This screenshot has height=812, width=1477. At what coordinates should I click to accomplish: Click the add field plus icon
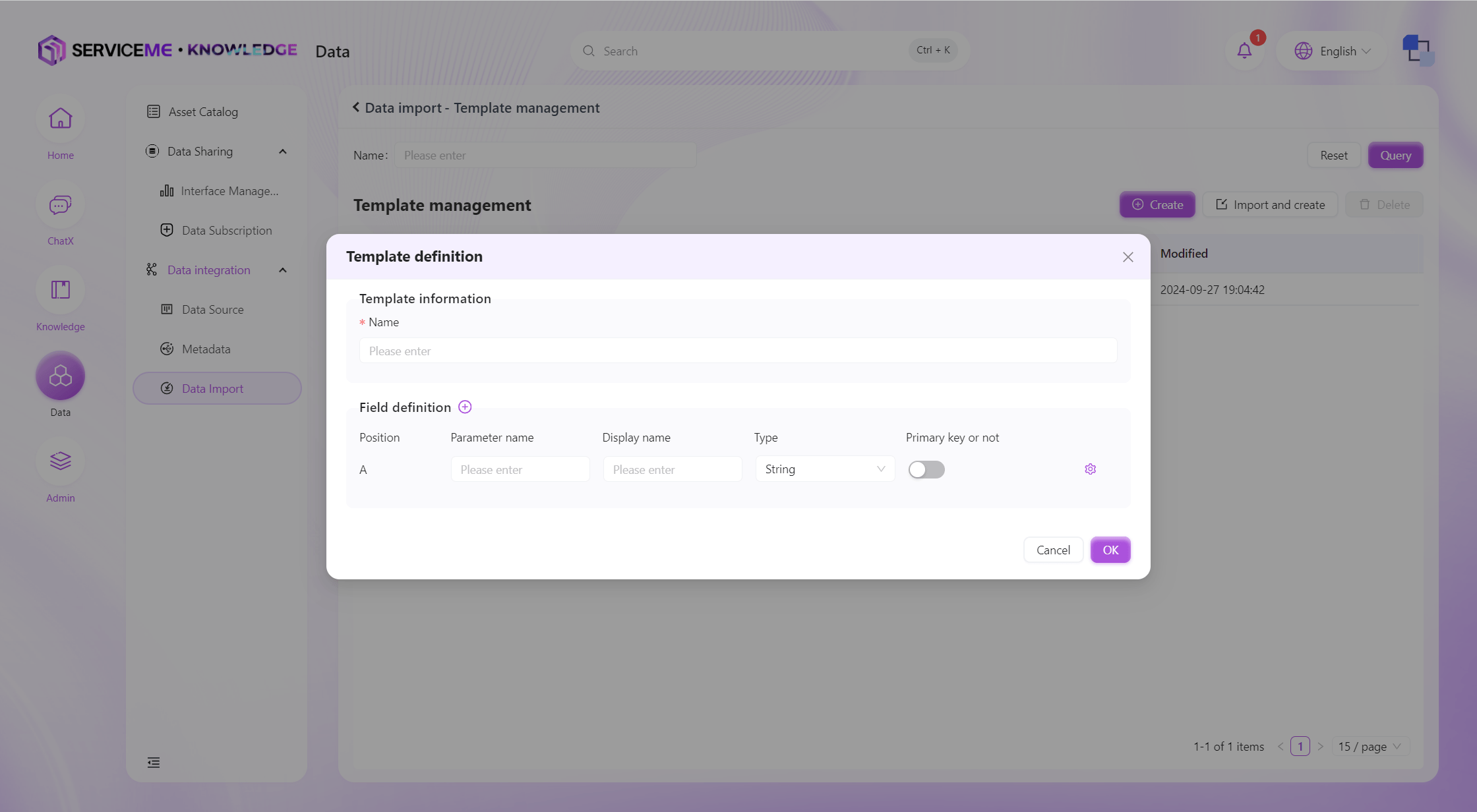tap(465, 407)
